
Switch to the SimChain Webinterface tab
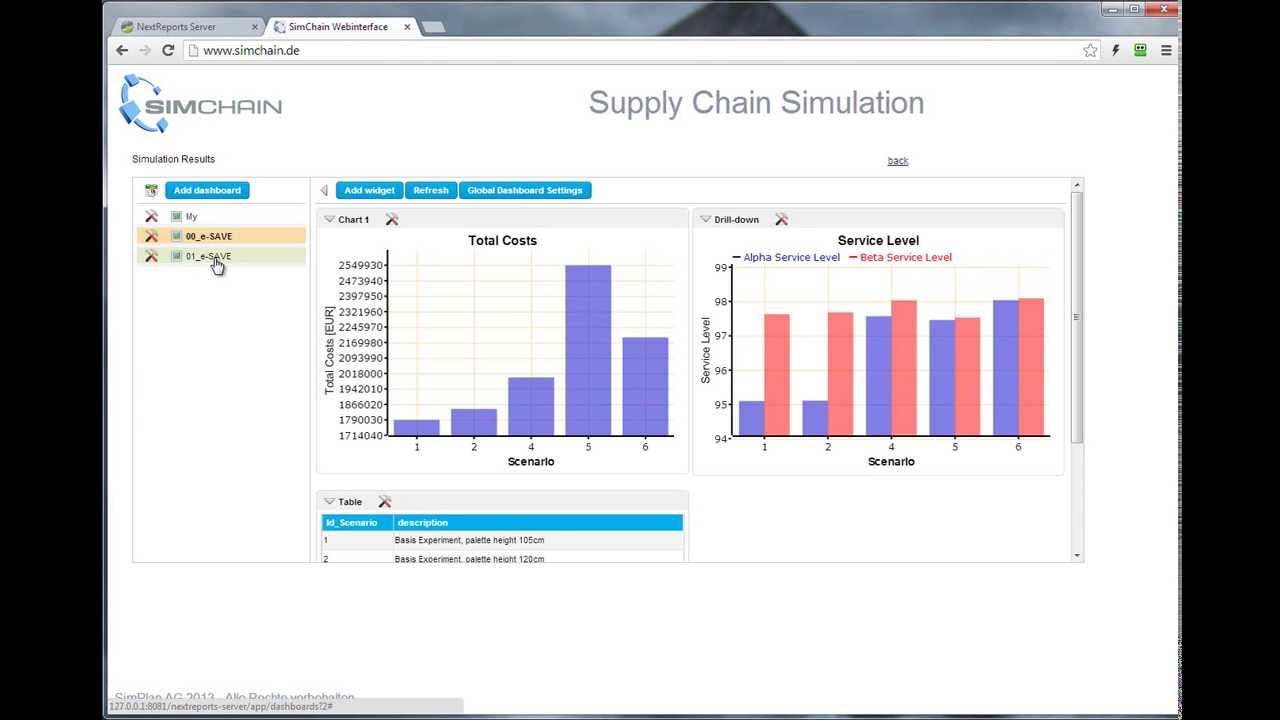(340, 27)
